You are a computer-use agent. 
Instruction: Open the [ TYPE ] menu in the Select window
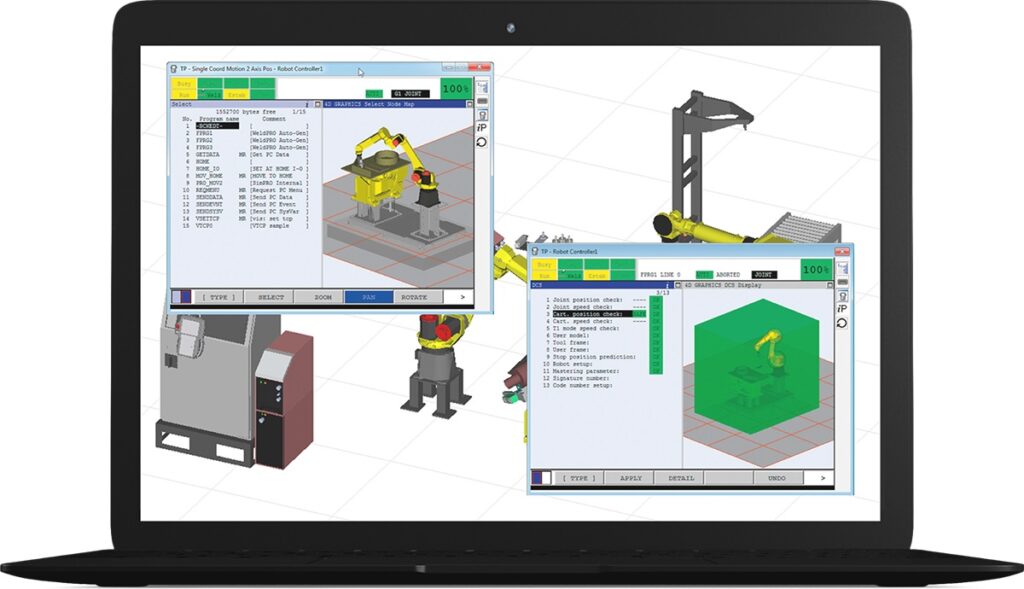click(x=219, y=297)
